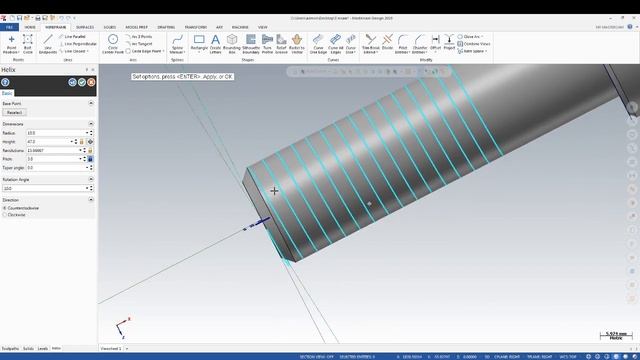Choose the Arc Tangent command
640x360 pixels.
pyautogui.click(x=139, y=44)
